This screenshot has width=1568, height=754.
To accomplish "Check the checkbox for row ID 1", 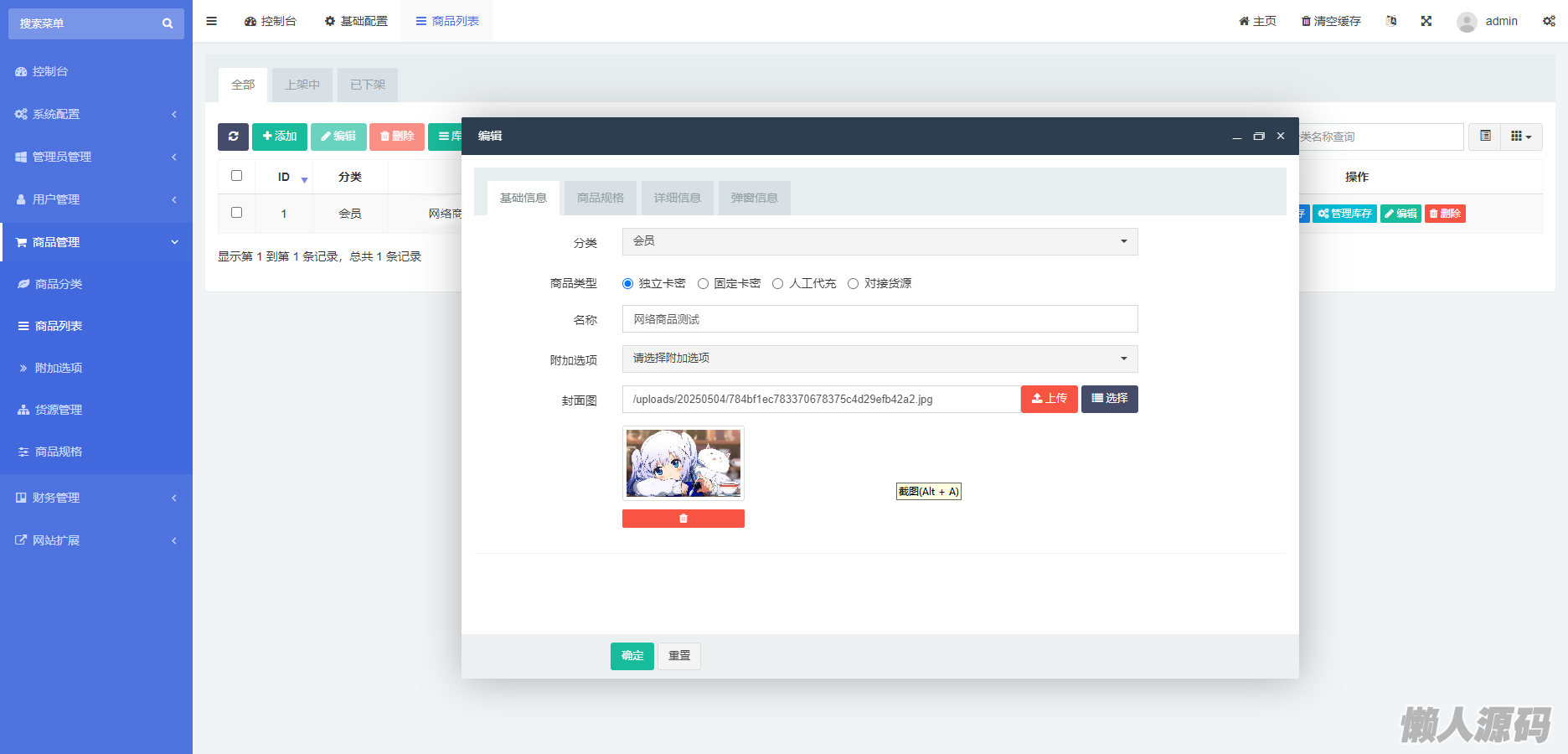I will [x=236, y=213].
